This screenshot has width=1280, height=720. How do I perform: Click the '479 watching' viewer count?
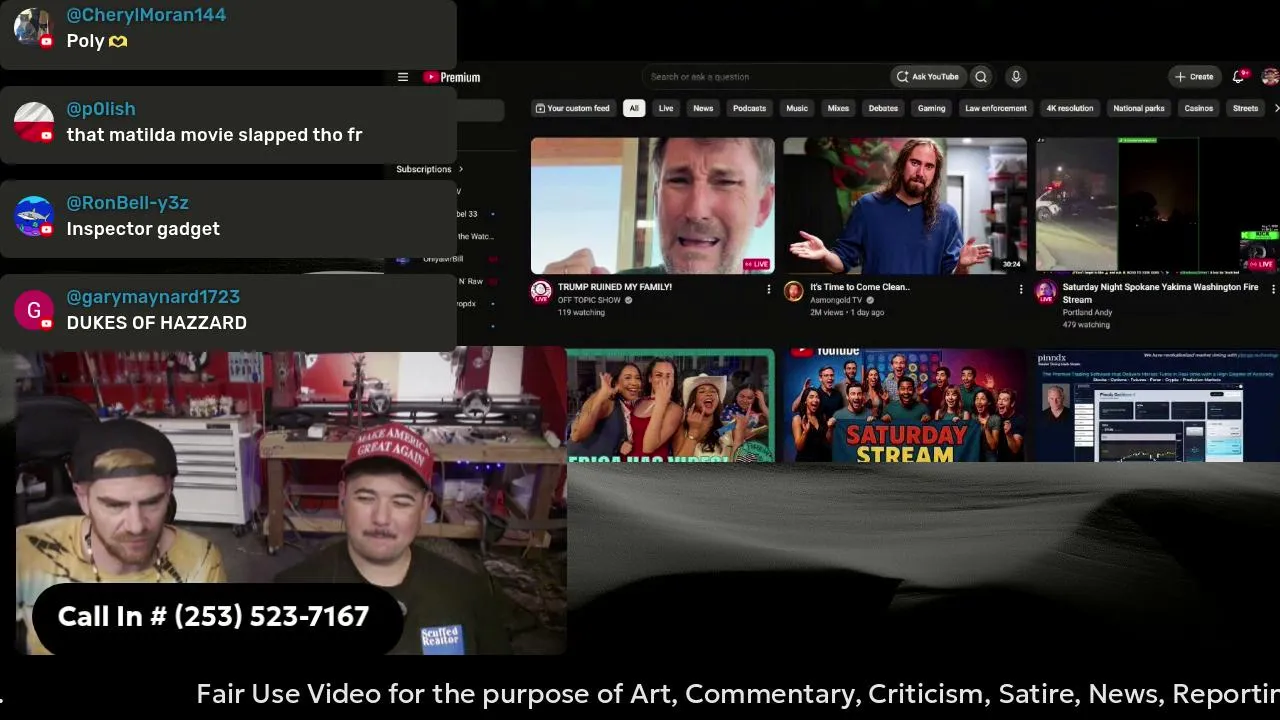[x=1086, y=324]
